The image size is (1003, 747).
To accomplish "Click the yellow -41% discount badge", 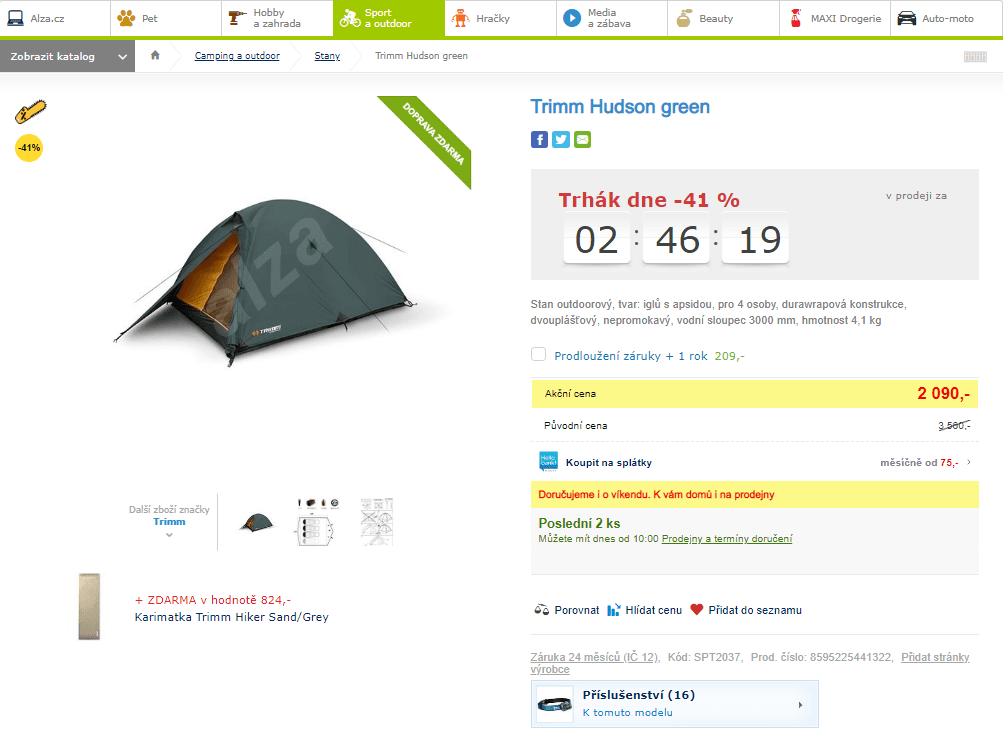I will (x=29, y=148).
